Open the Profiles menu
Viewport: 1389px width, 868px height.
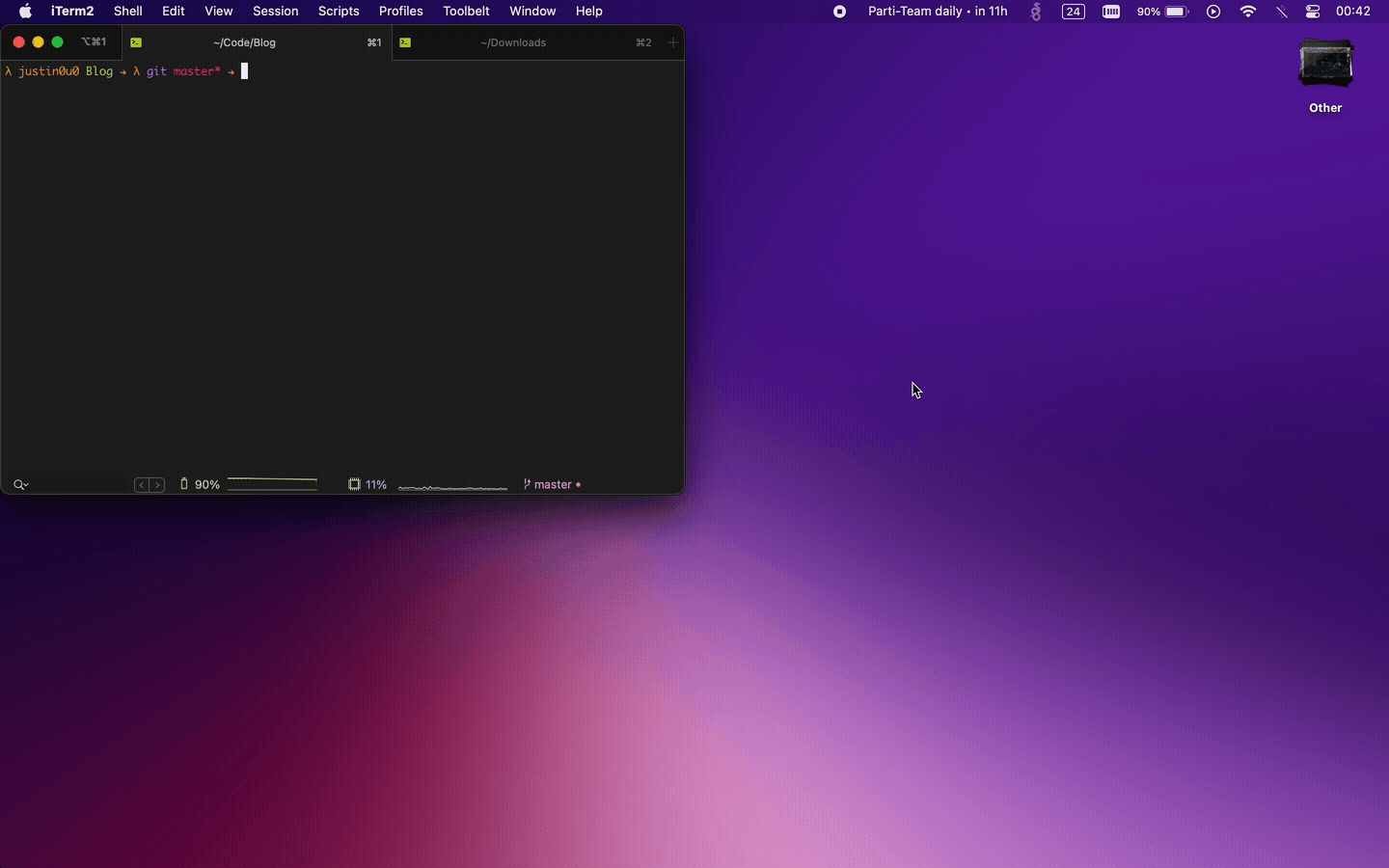(401, 12)
